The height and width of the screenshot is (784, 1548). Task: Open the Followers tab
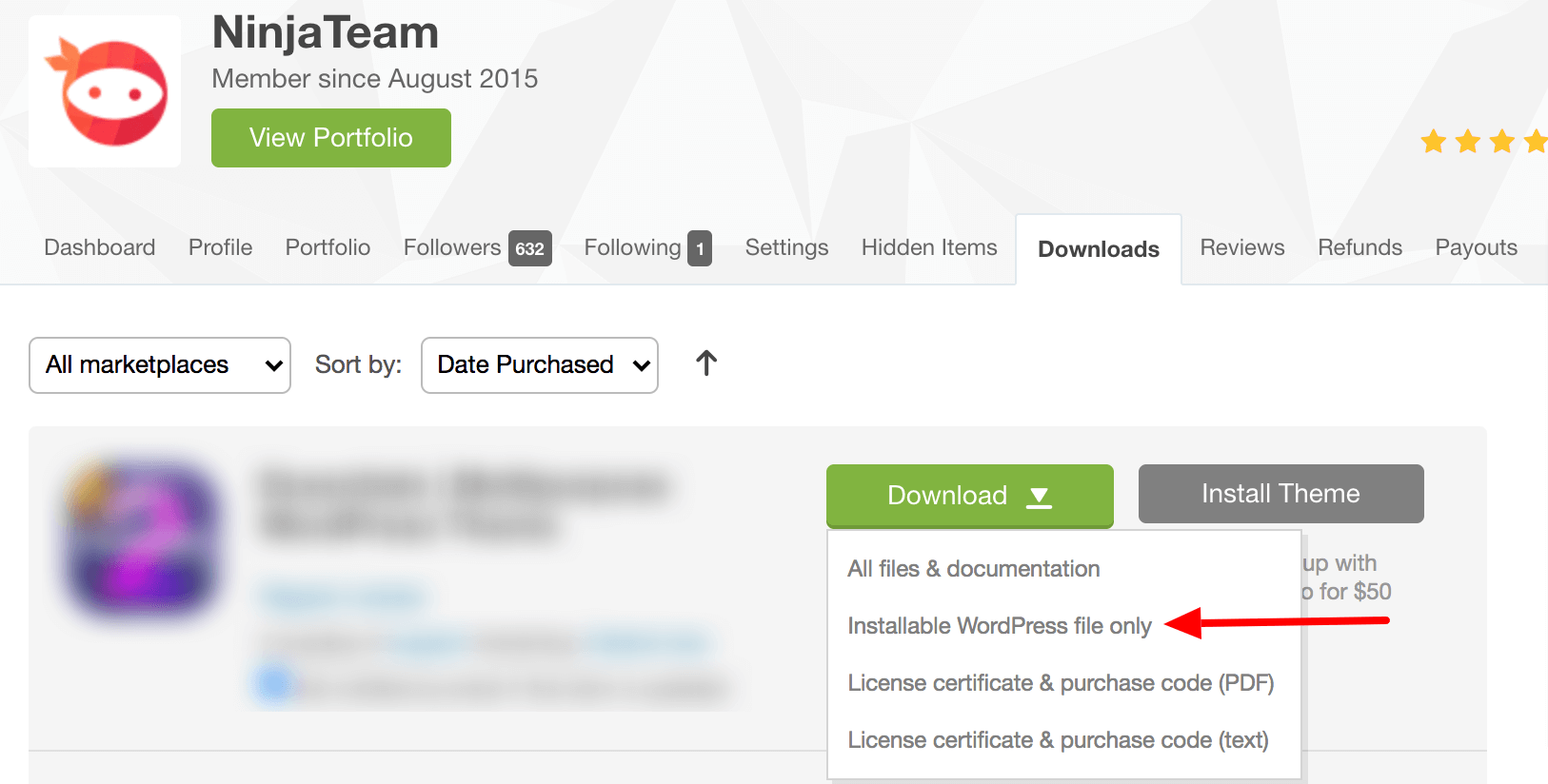tap(452, 247)
